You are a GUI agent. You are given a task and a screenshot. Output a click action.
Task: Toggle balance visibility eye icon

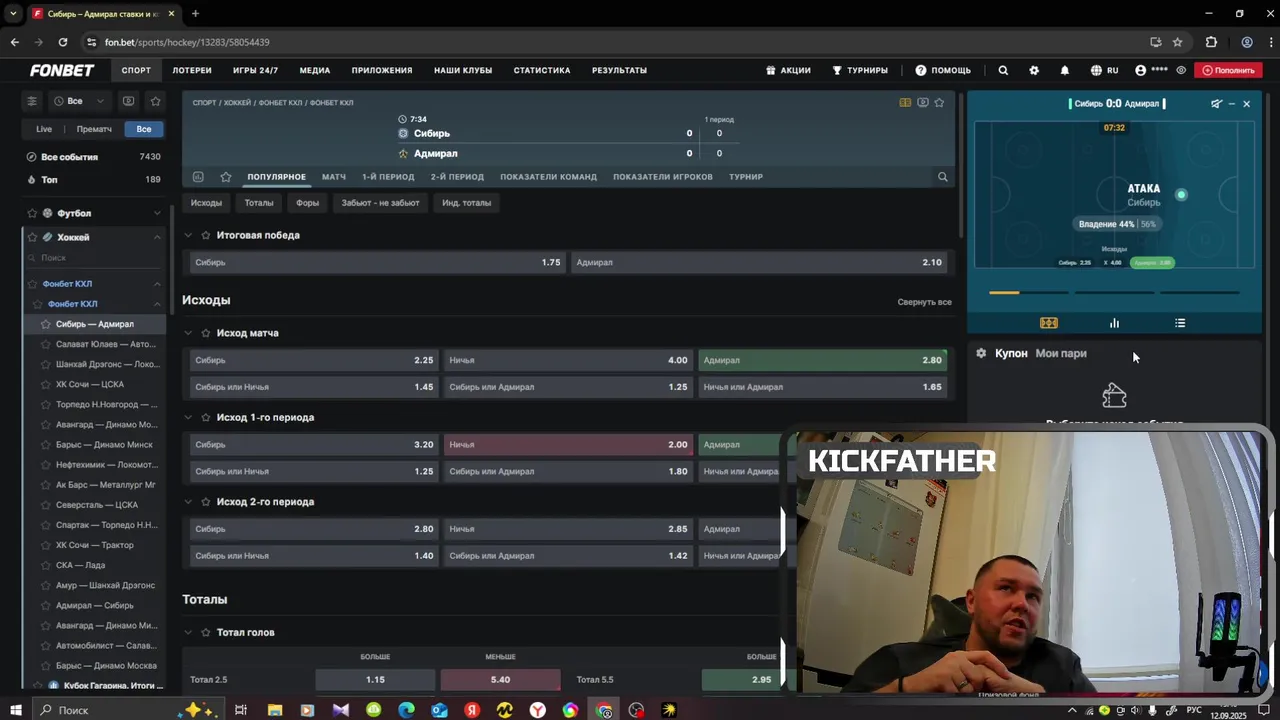pyautogui.click(x=1181, y=70)
